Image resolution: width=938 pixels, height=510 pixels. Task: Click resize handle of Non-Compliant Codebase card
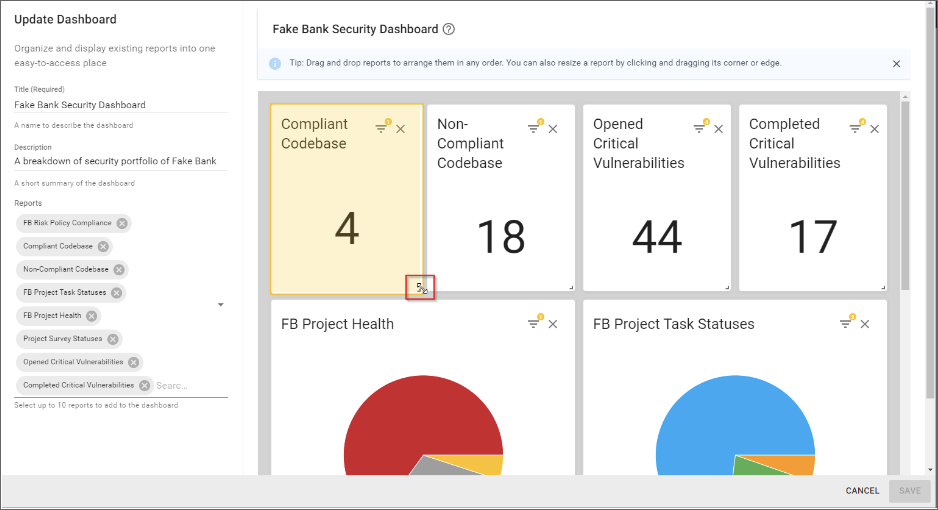click(x=571, y=287)
